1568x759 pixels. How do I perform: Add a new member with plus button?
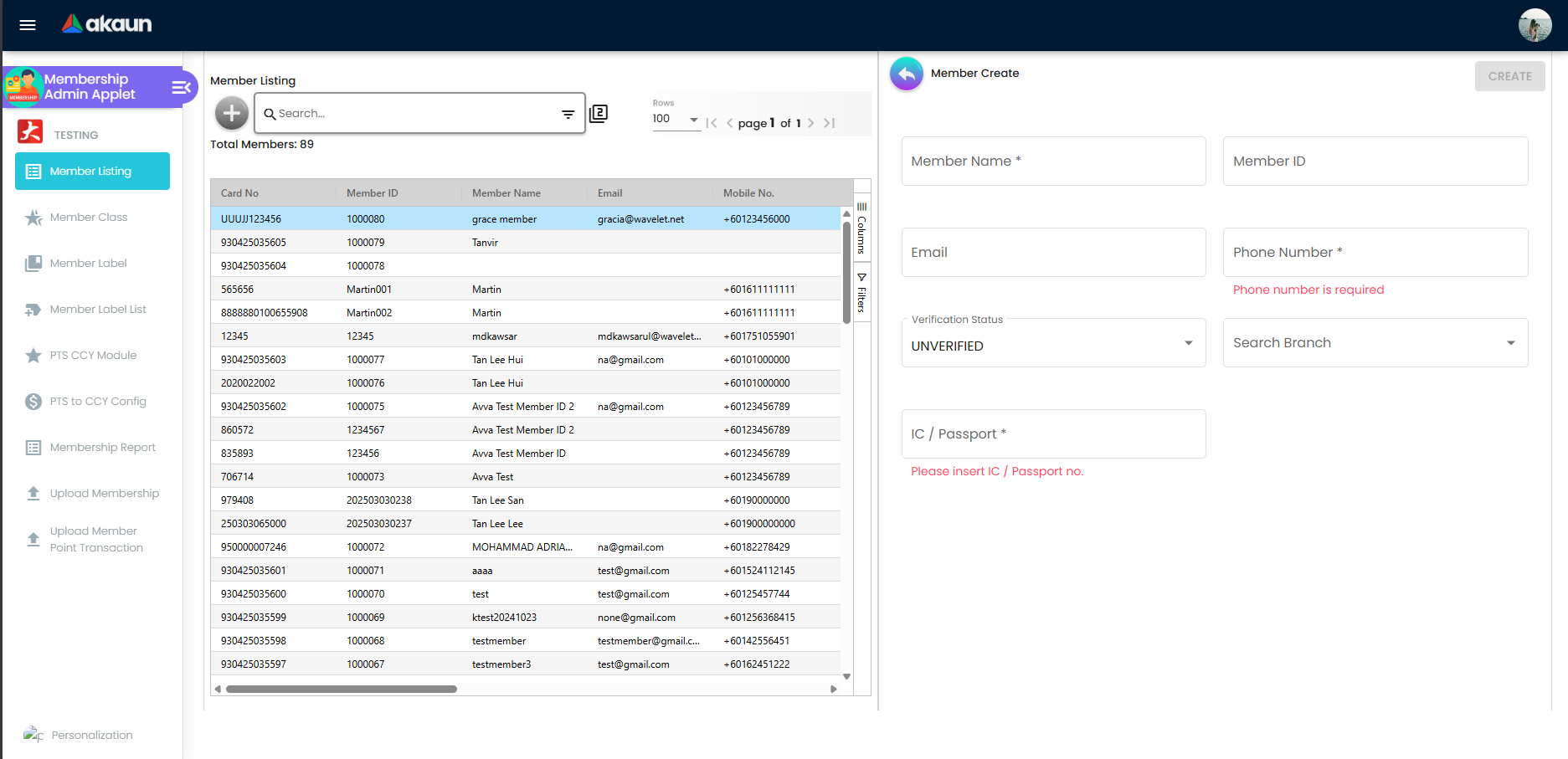click(x=232, y=113)
